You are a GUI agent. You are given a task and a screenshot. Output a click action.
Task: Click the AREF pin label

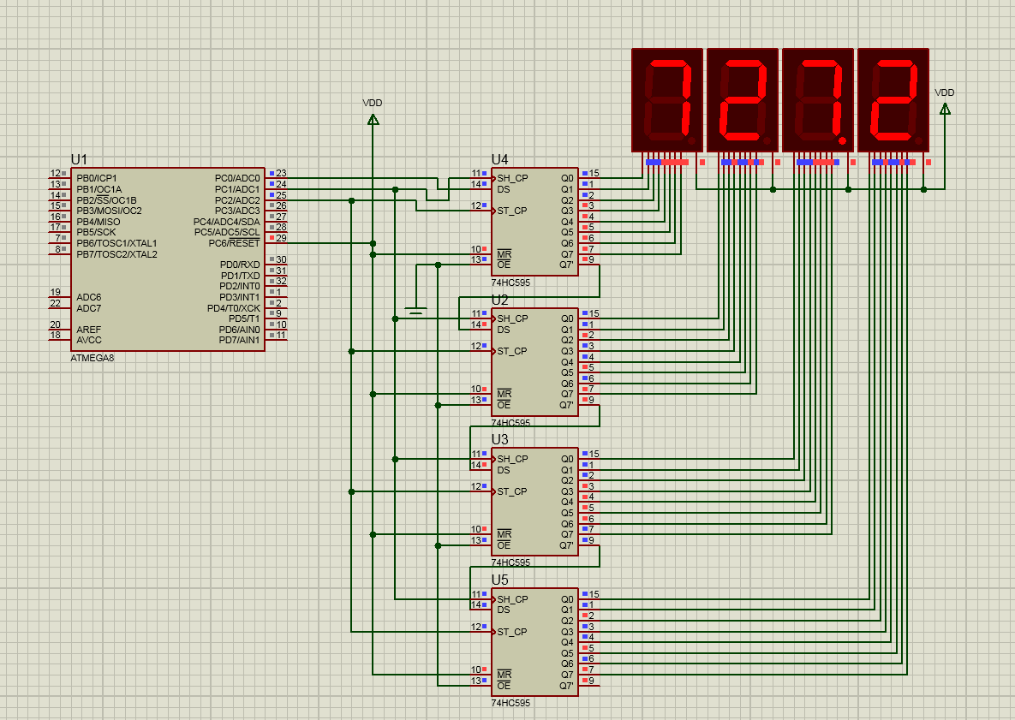(89, 330)
